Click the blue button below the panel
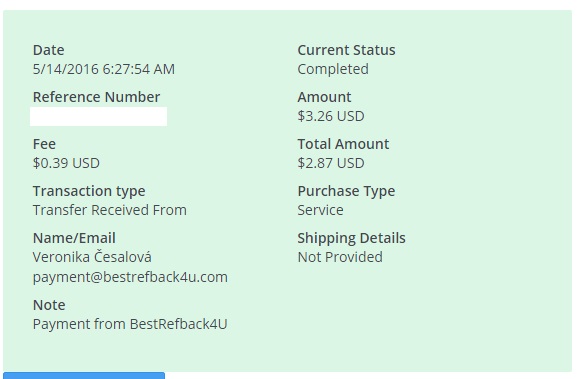The height and width of the screenshot is (379, 583). point(84,375)
